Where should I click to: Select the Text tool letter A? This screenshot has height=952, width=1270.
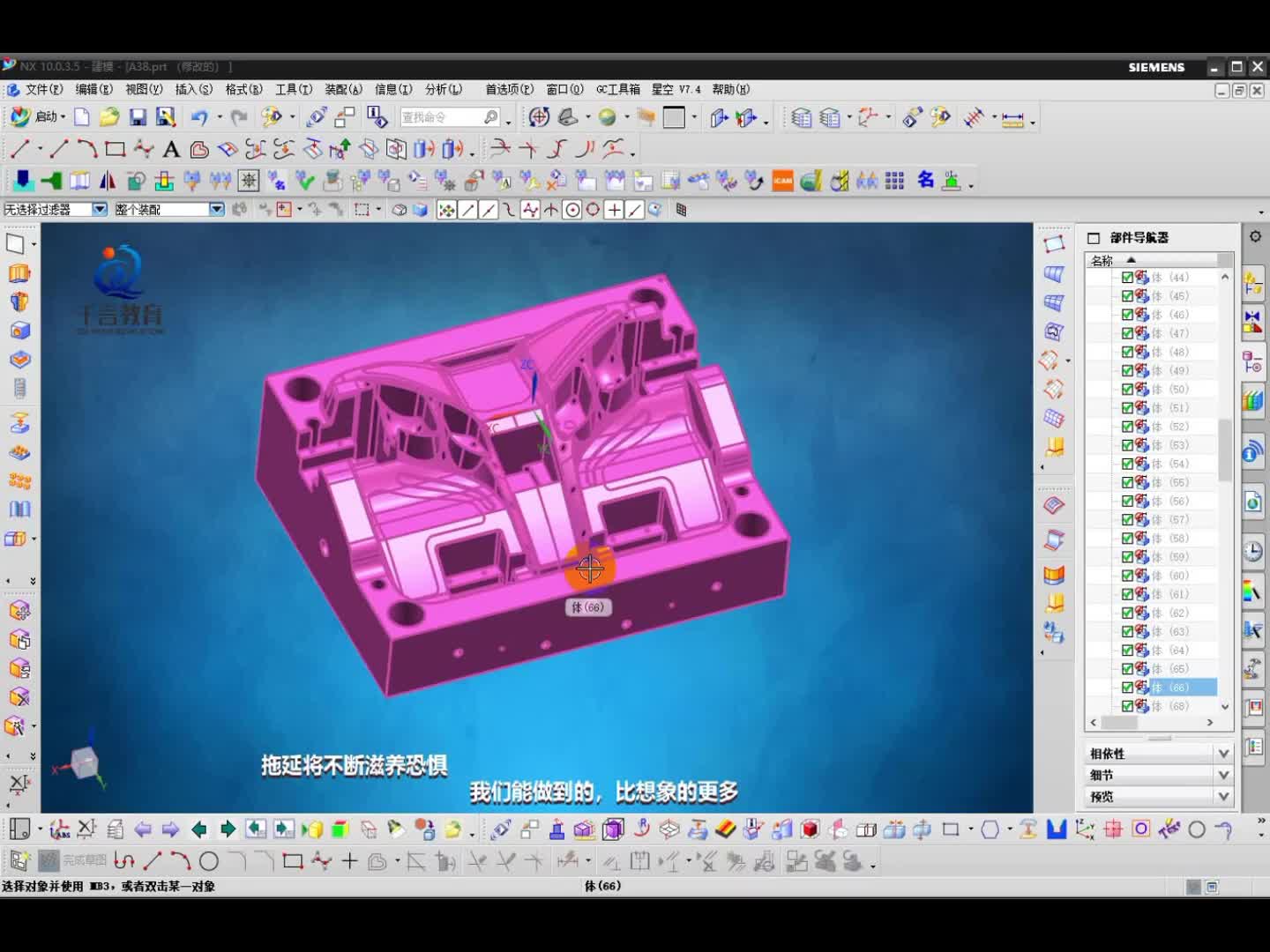tap(171, 149)
